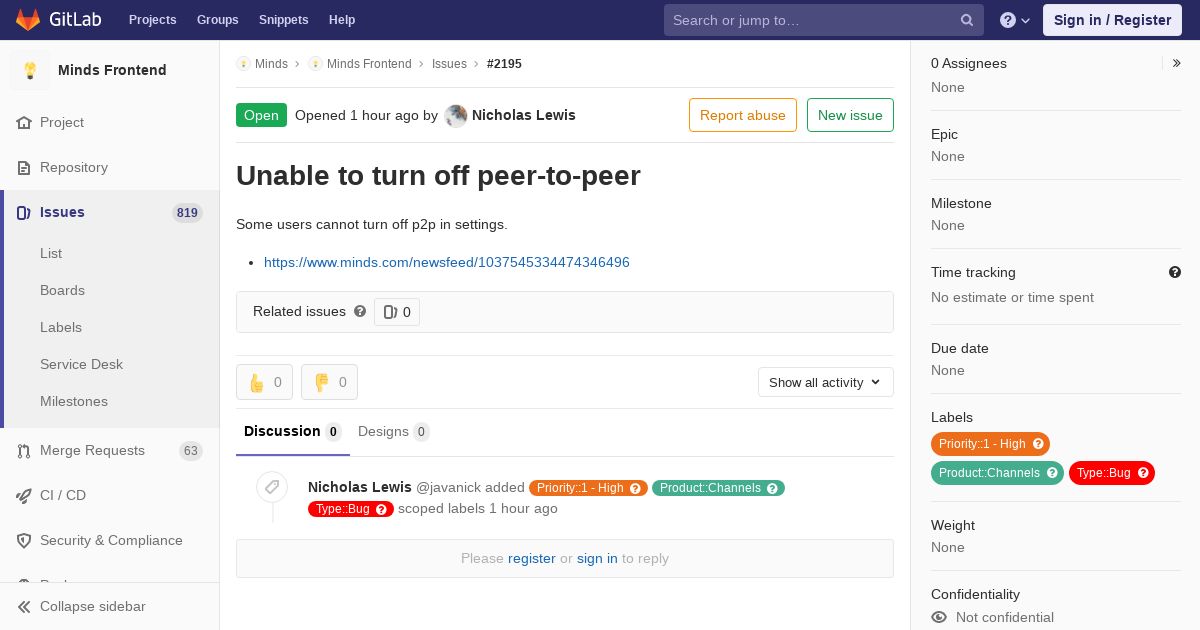Collapse the right sidebar with chevrons
Screen dimensions: 1200x630
[1177, 63]
